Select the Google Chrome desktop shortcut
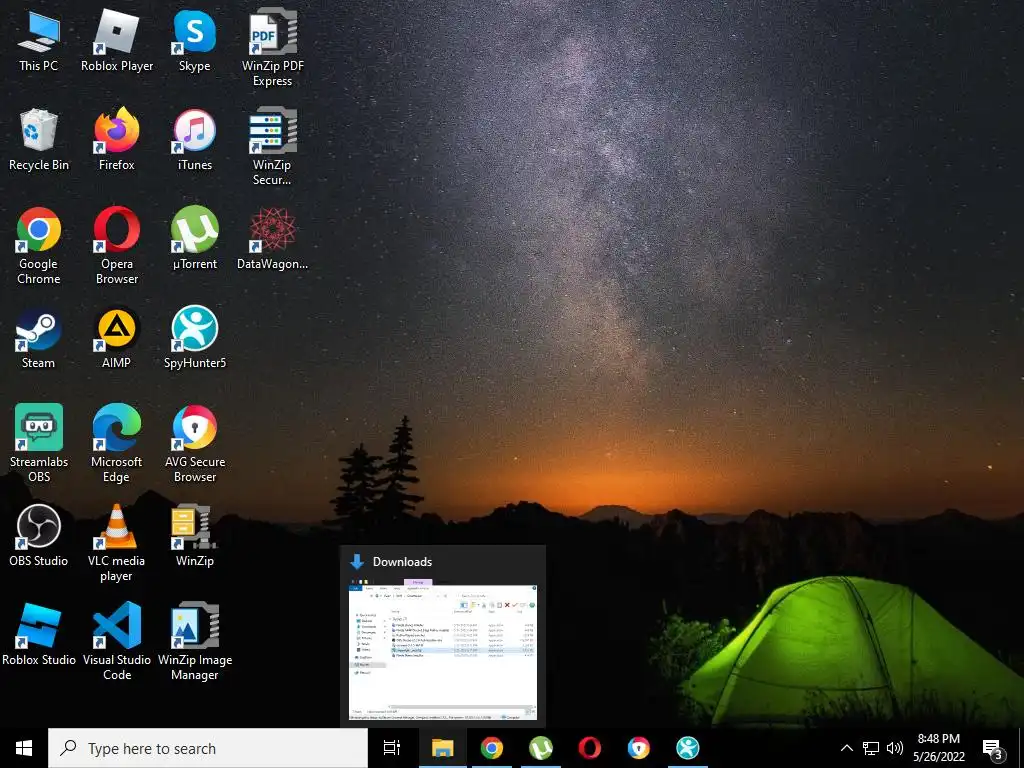 point(39,246)
